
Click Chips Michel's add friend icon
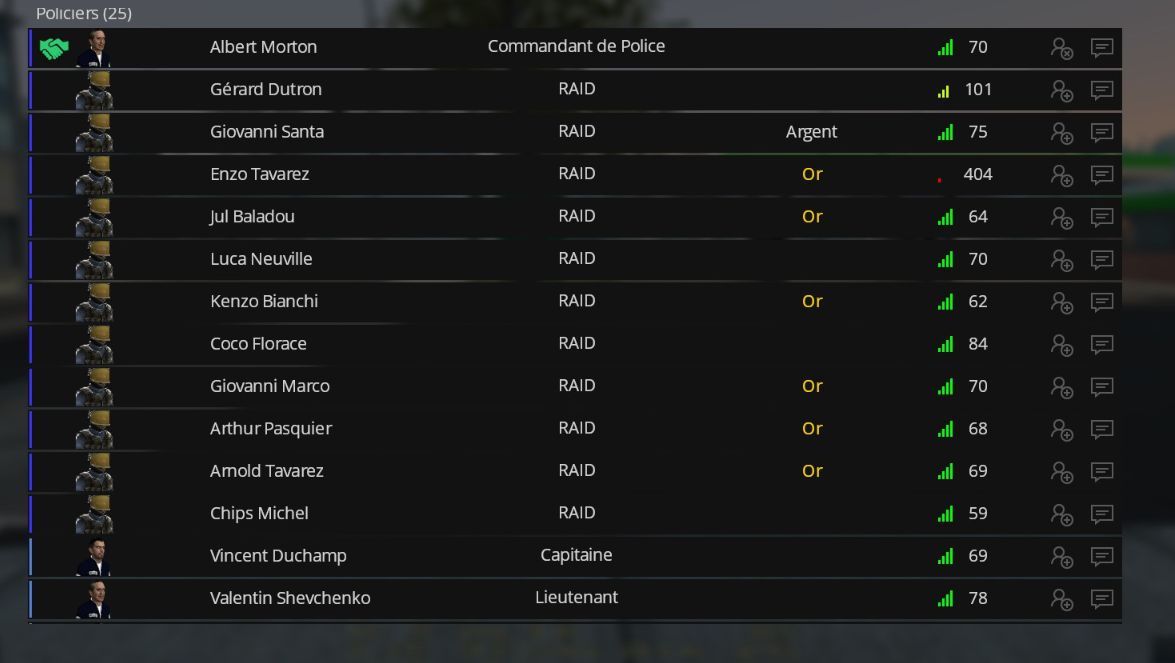1062,515
